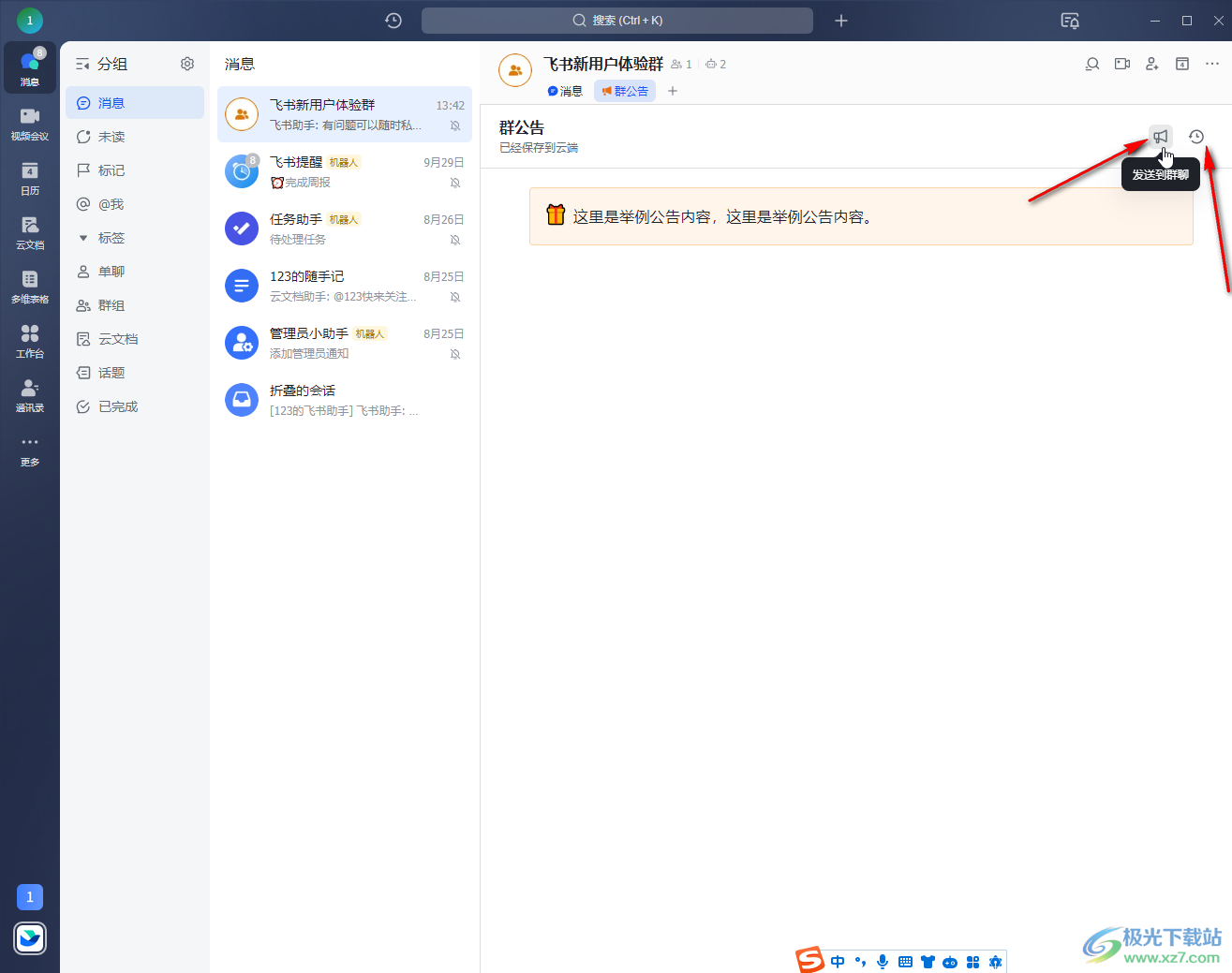Viewport: 1232px width, 973px height.
Task: Click the search box (Ctrl+K)
Action: (x=617, y=21)
